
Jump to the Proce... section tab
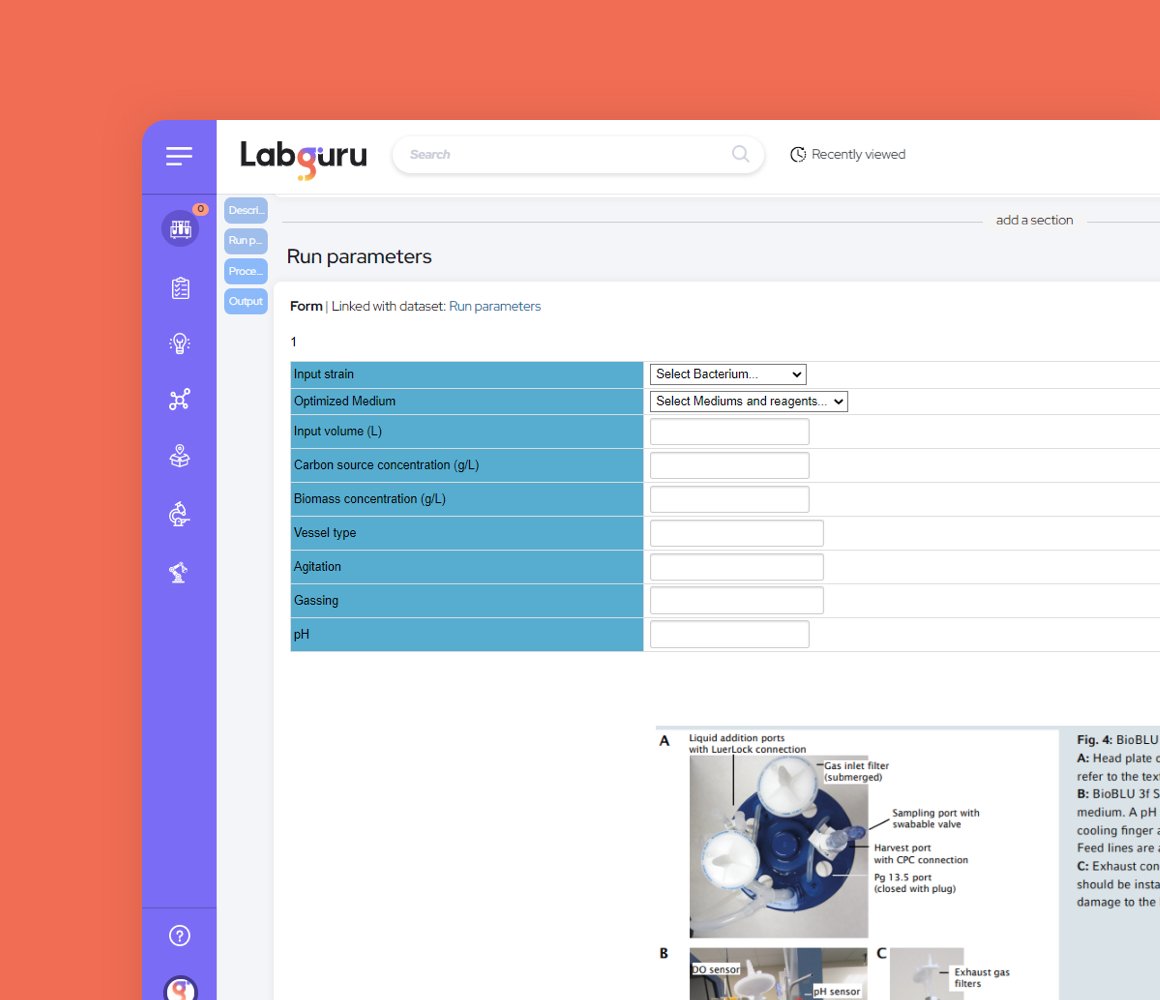pyautogui.click(x=245, y=271)
